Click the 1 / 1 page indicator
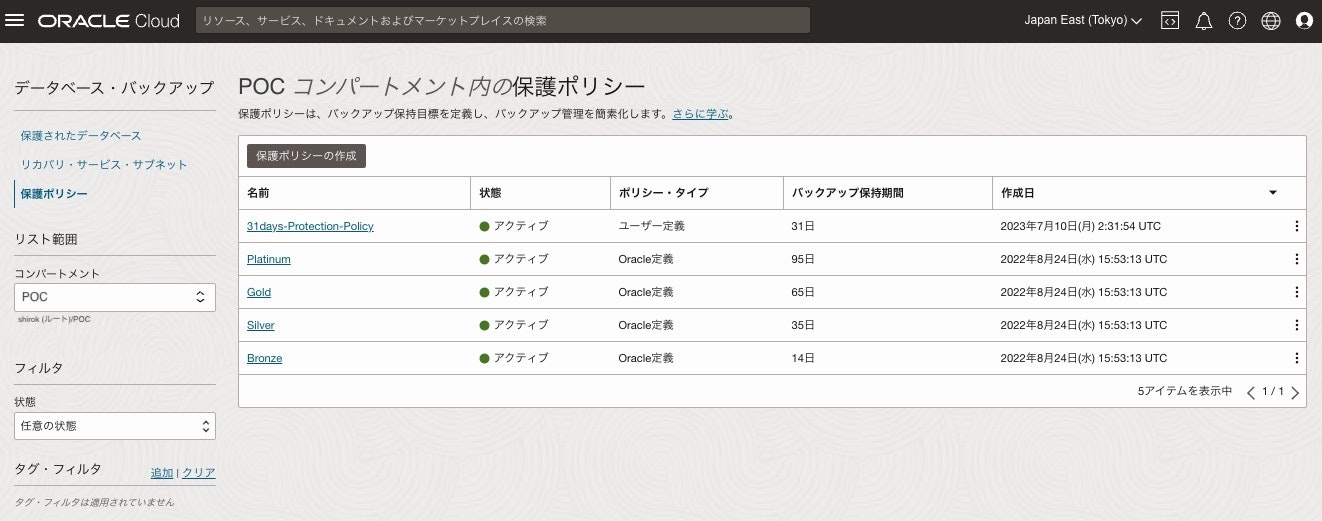This screenshot has height=521, width=1322. 1273,392
